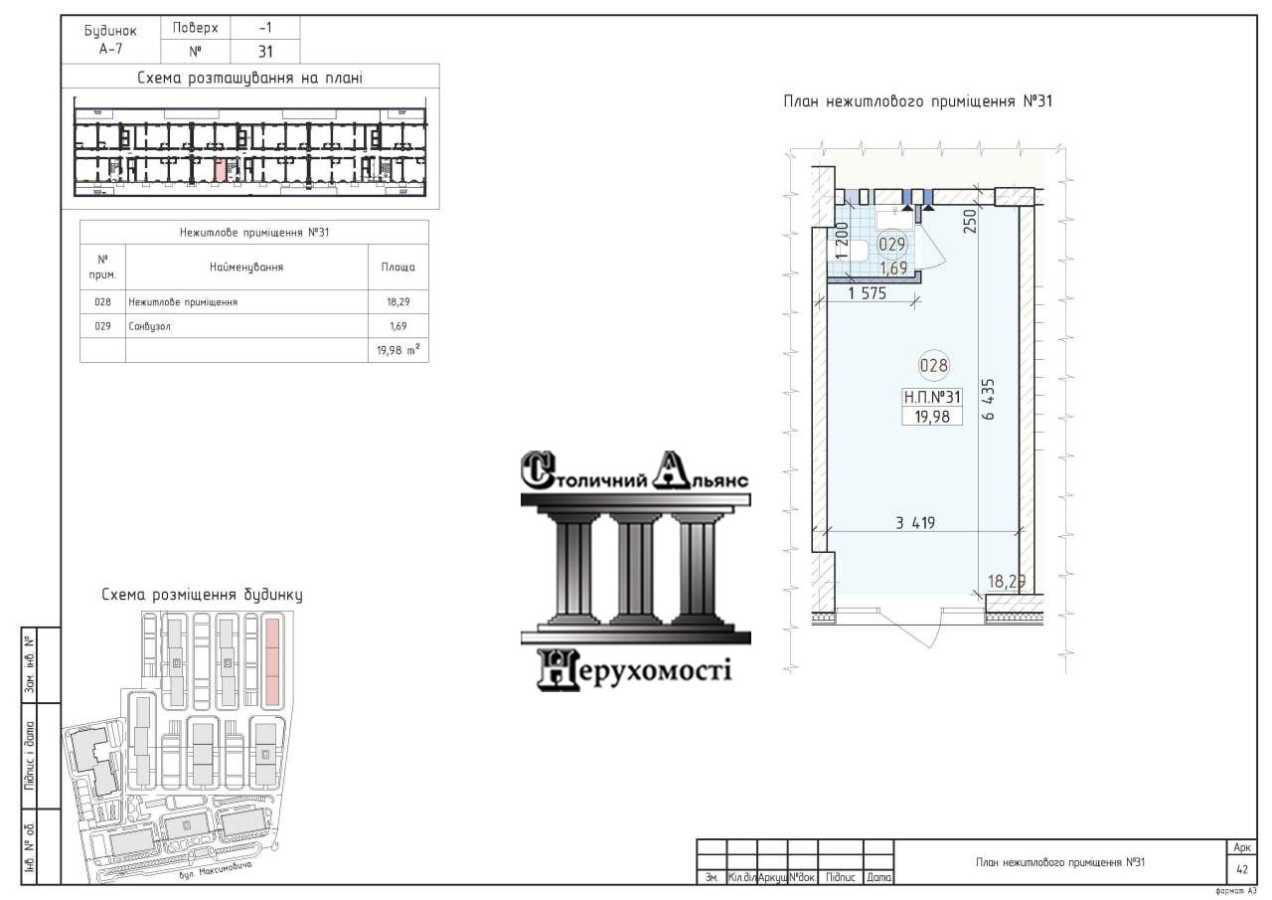Click the three-column Столичний Альянс logo
This screenshot has width=1272, height=900.
636,569
